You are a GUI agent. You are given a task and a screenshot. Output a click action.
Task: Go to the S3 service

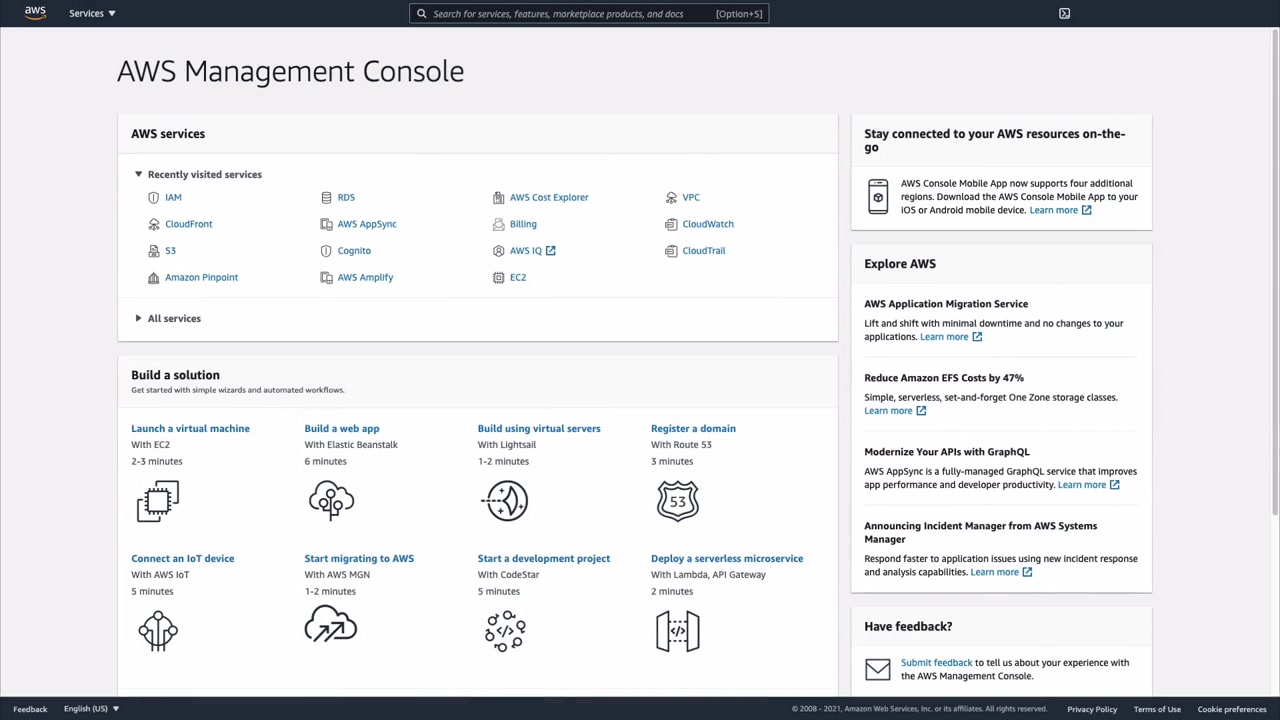[x=170, y=251]
